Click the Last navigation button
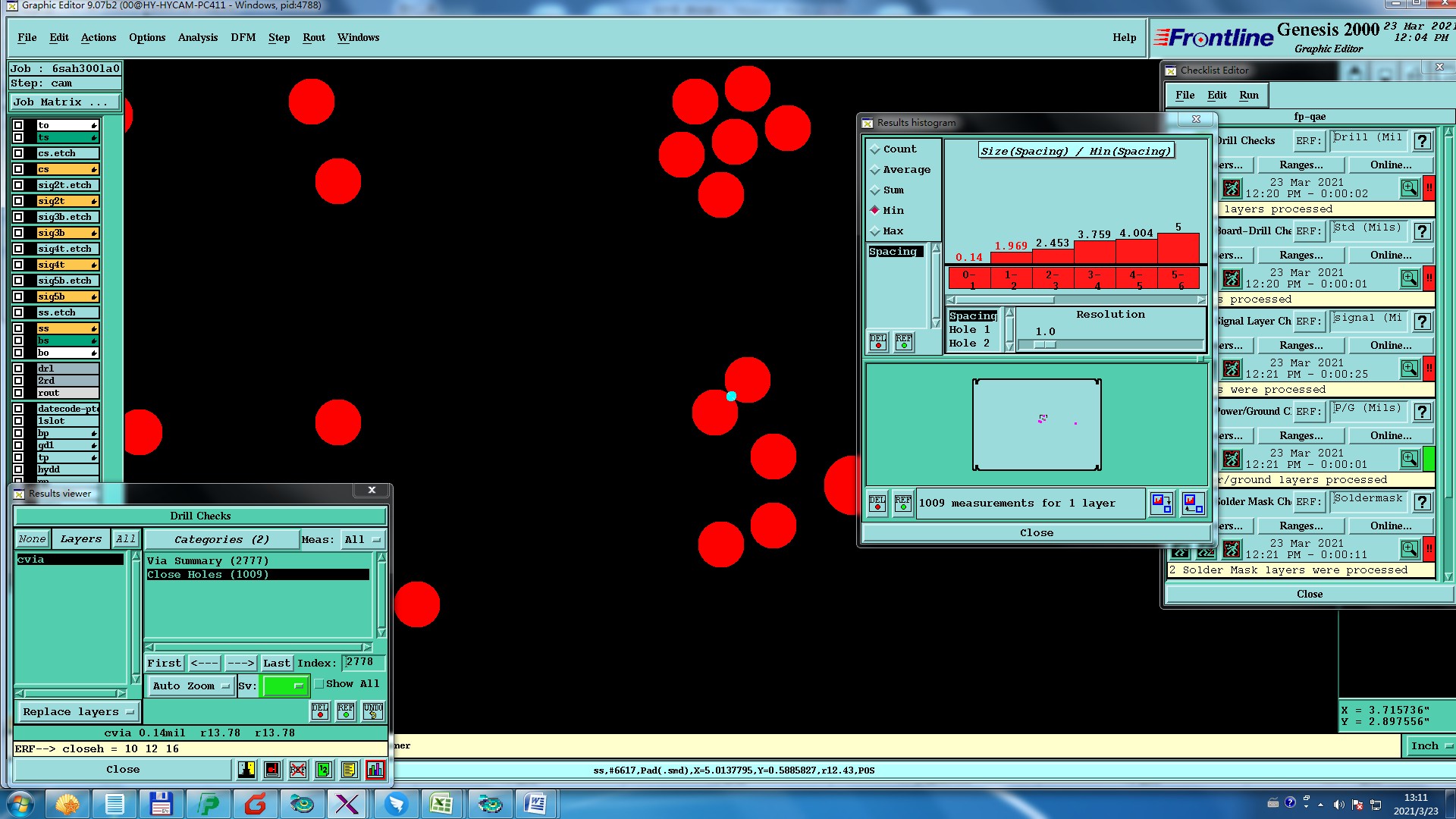This screenshot has height=819, width=1456. [276, 663]
